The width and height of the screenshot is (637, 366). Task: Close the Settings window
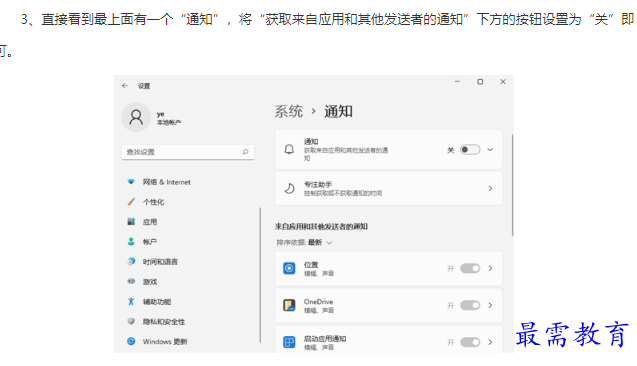pyautogui.click(x=503, y=82)
